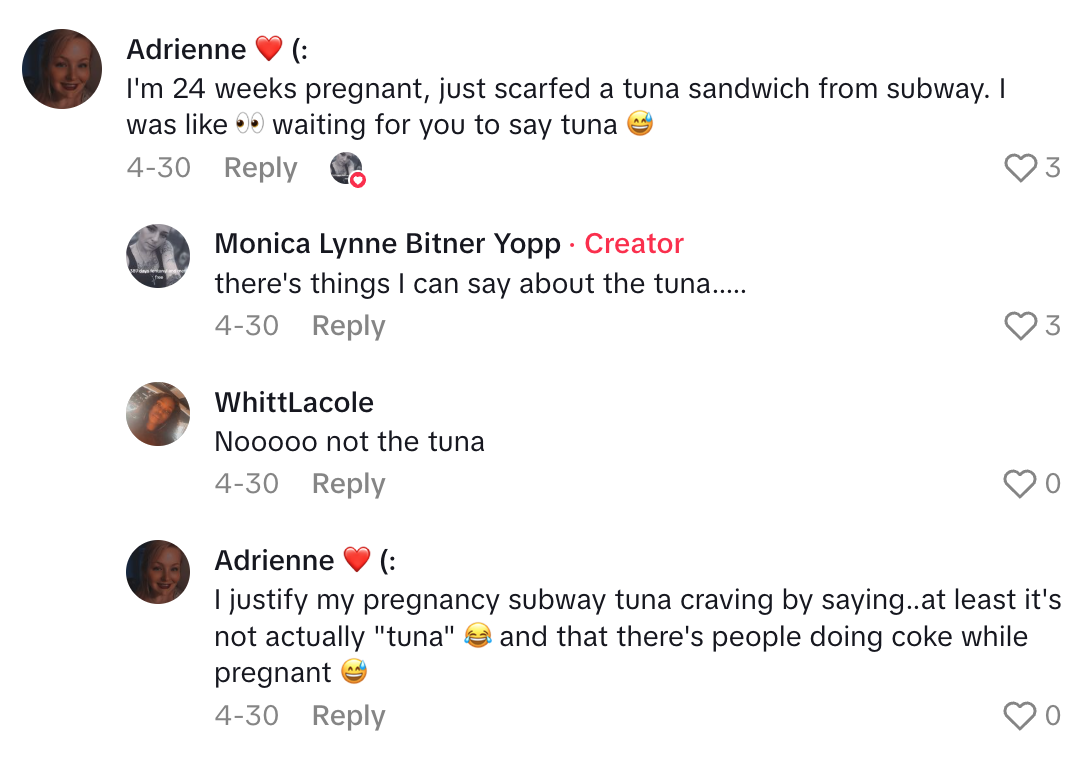Click the red Creator label

tap(634, 244)
